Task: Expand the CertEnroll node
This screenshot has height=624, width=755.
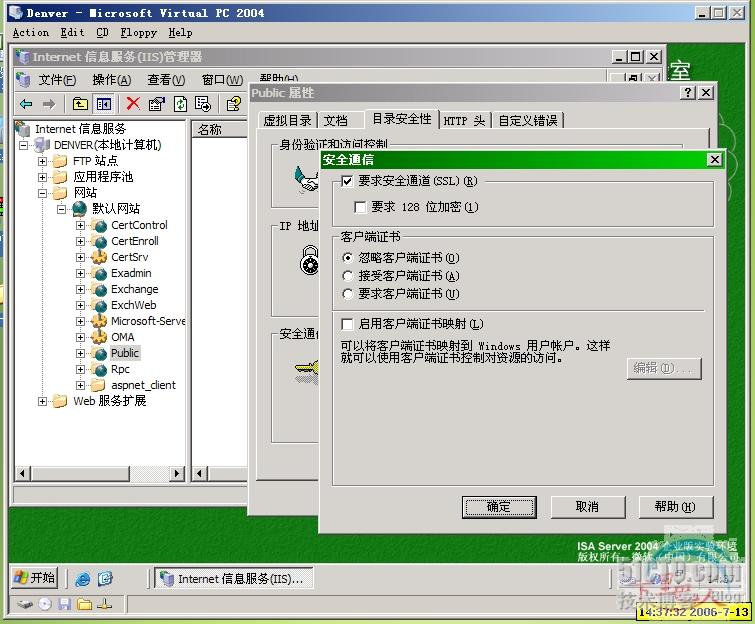Action: pyautogui.click(x=80, y=241)
